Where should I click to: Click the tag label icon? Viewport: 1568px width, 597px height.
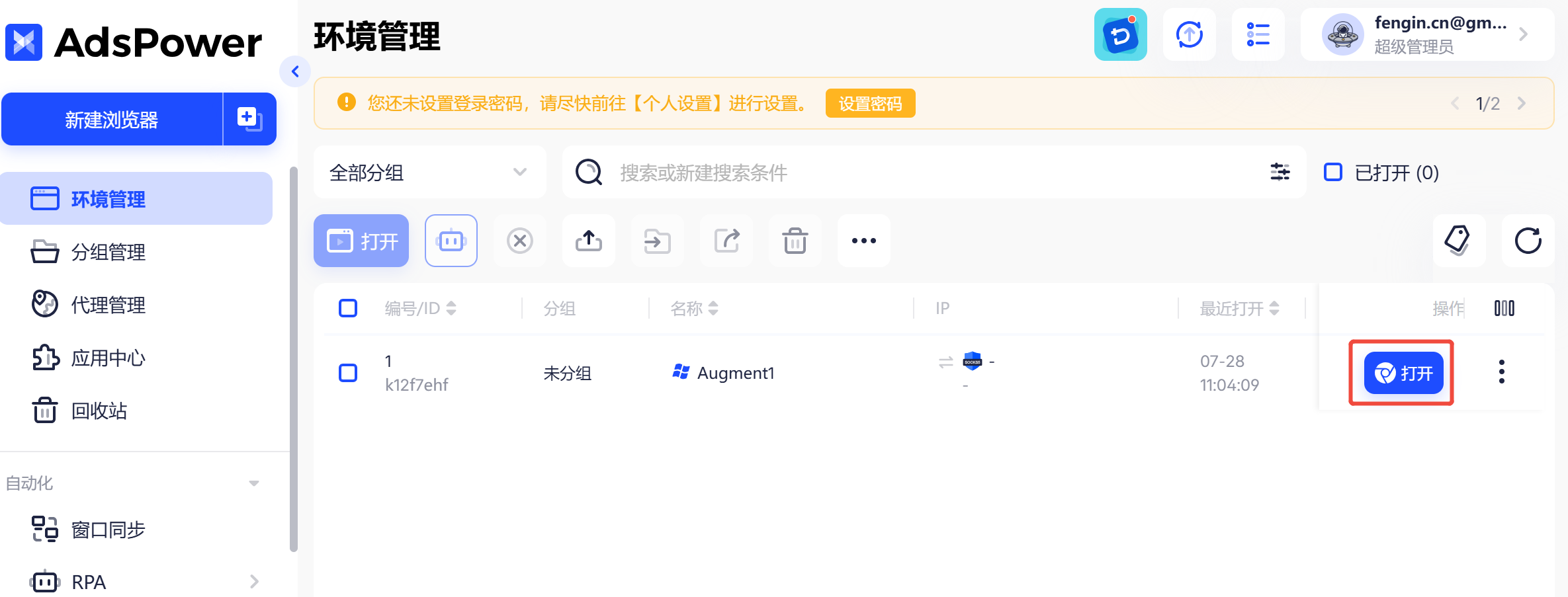(1459, 241)
